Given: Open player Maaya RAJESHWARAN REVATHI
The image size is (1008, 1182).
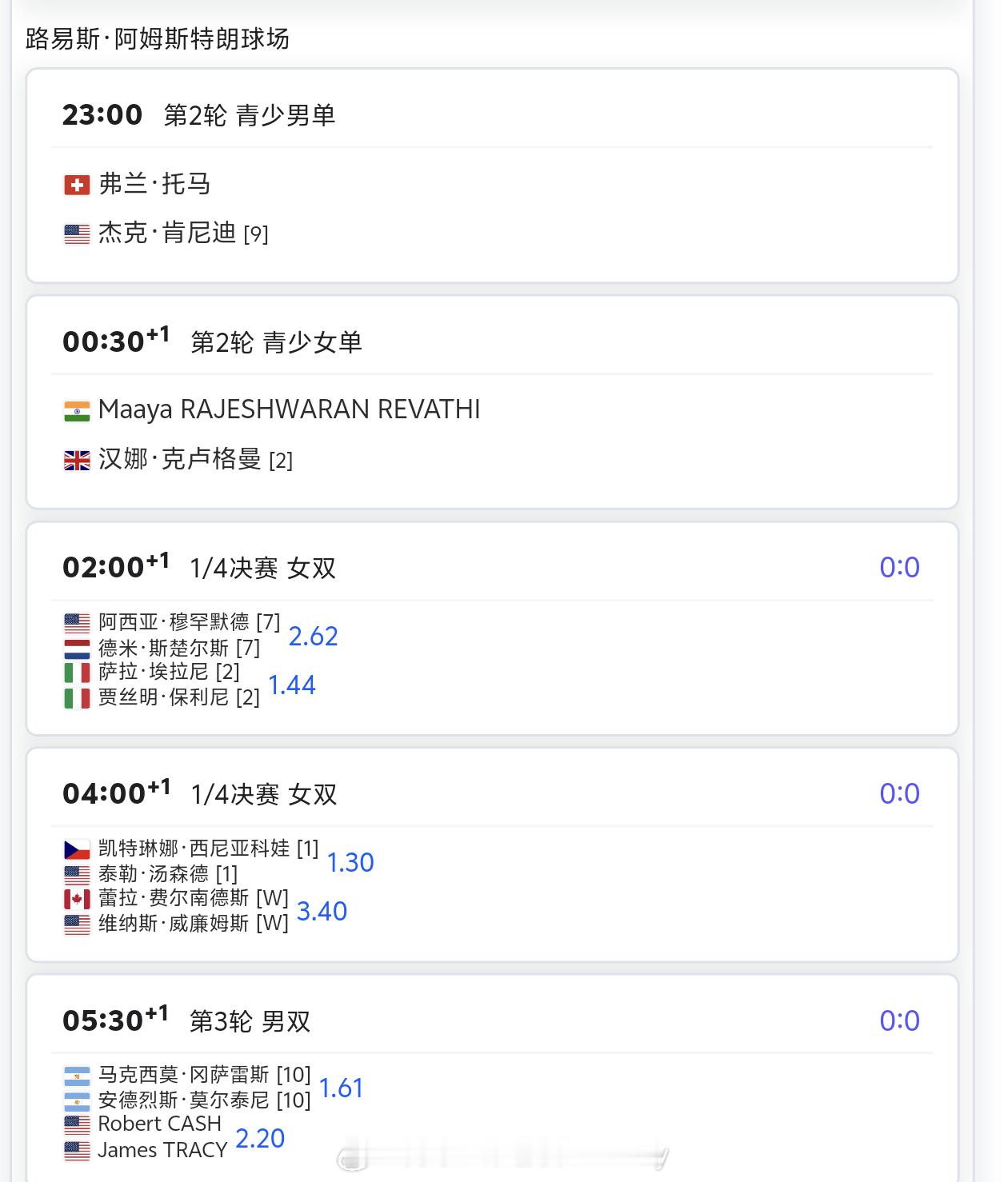Looking at the screenshot, I should click(289, 409).
